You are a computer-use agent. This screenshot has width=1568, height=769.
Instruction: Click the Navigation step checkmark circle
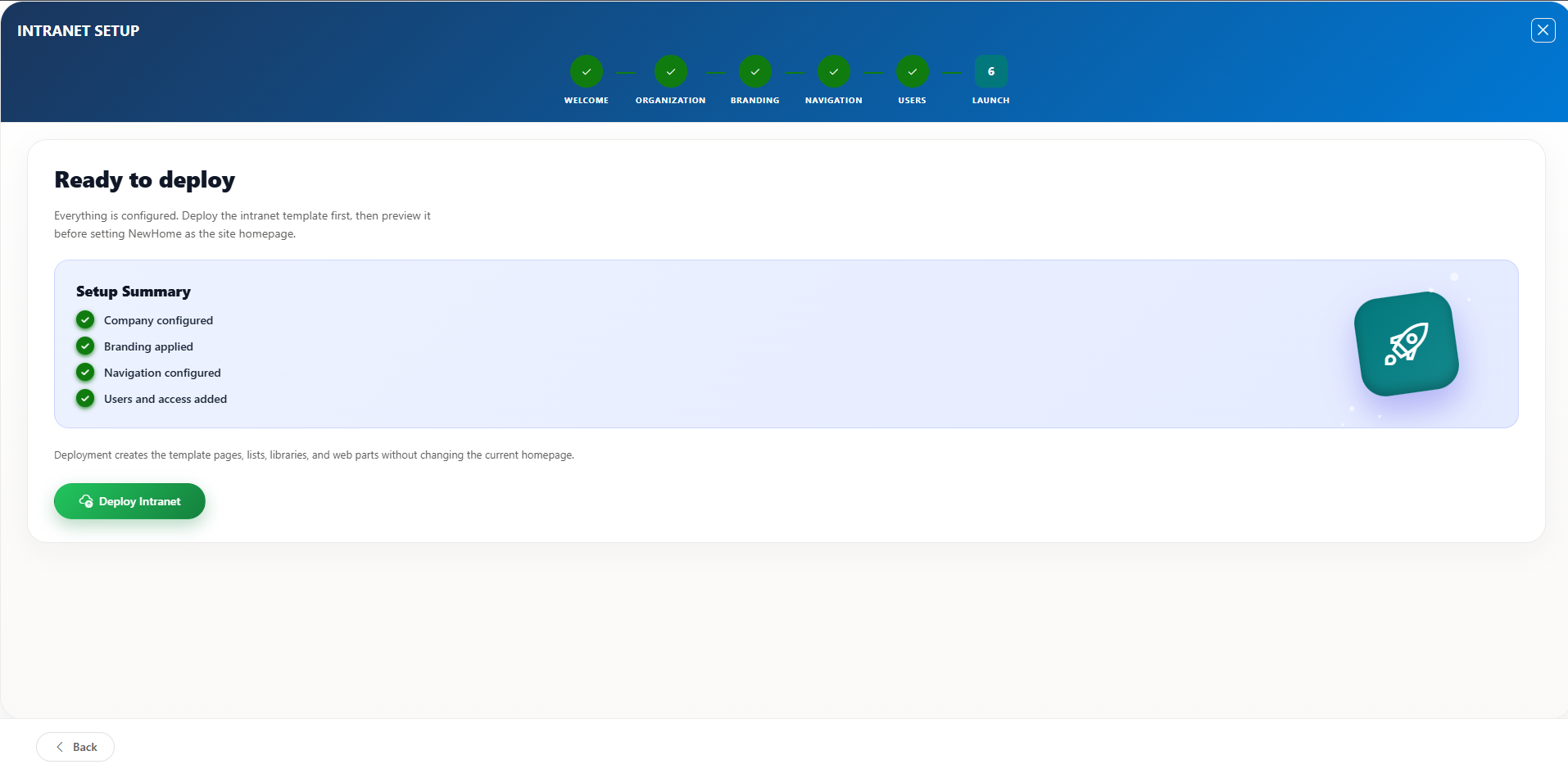pos(834,71)
